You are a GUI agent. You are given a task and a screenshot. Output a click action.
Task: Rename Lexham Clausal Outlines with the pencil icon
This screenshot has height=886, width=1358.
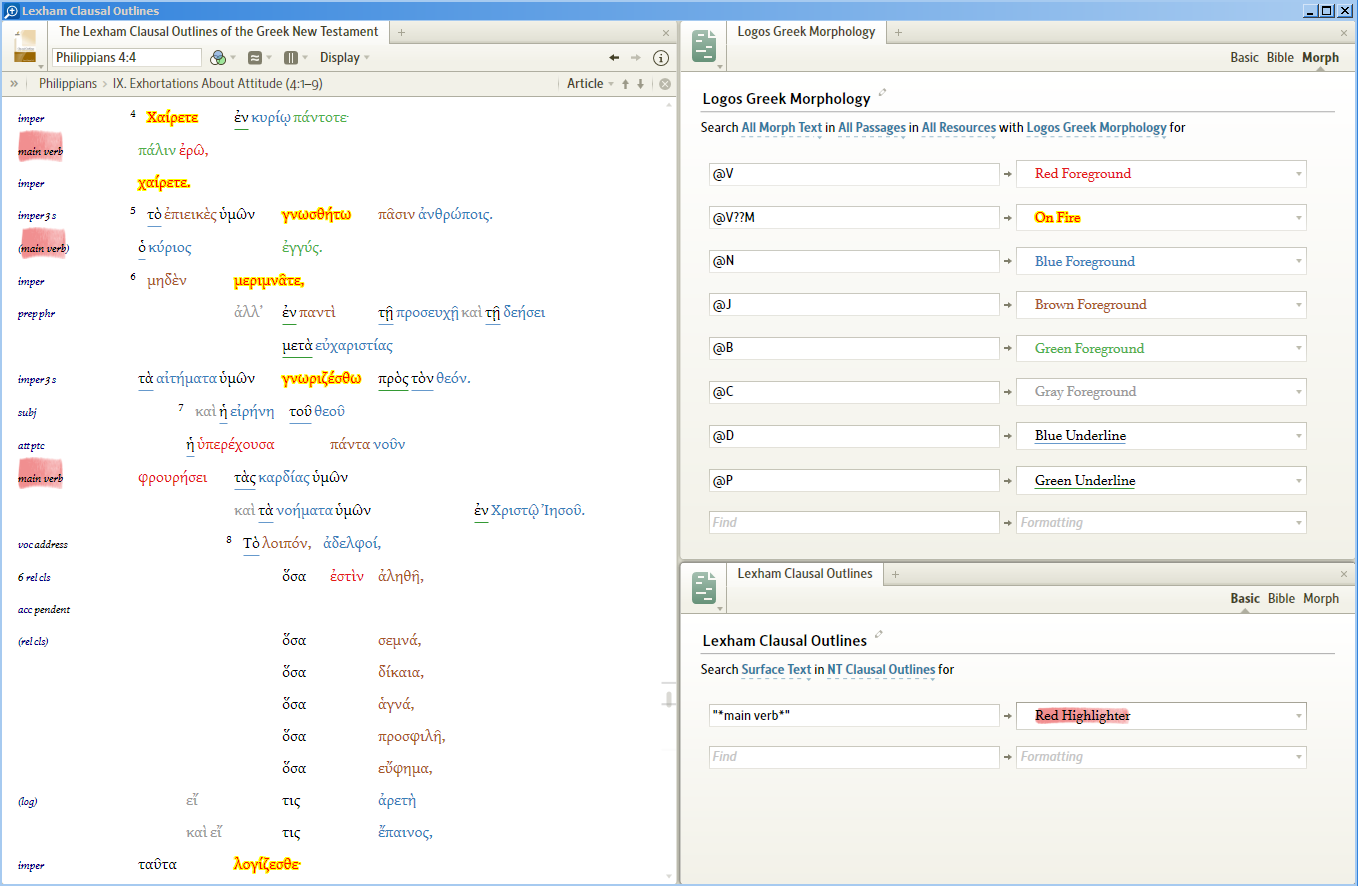[x=880, y=635]
